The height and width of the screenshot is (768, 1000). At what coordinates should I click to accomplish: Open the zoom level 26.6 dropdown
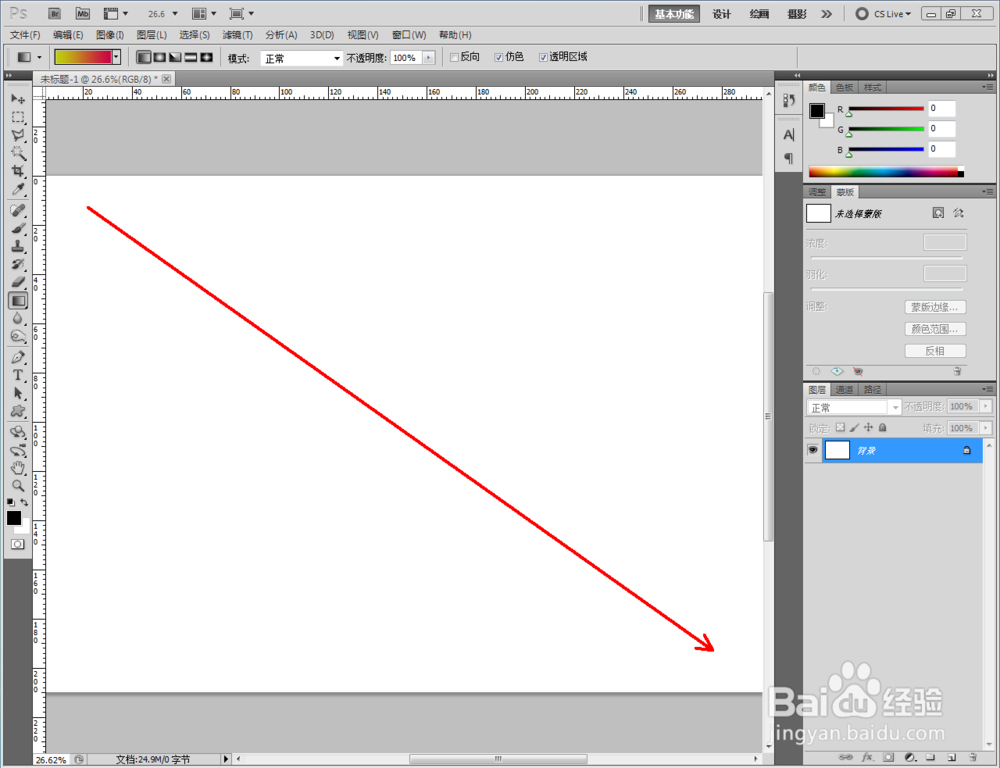click(x=175, y=13)
